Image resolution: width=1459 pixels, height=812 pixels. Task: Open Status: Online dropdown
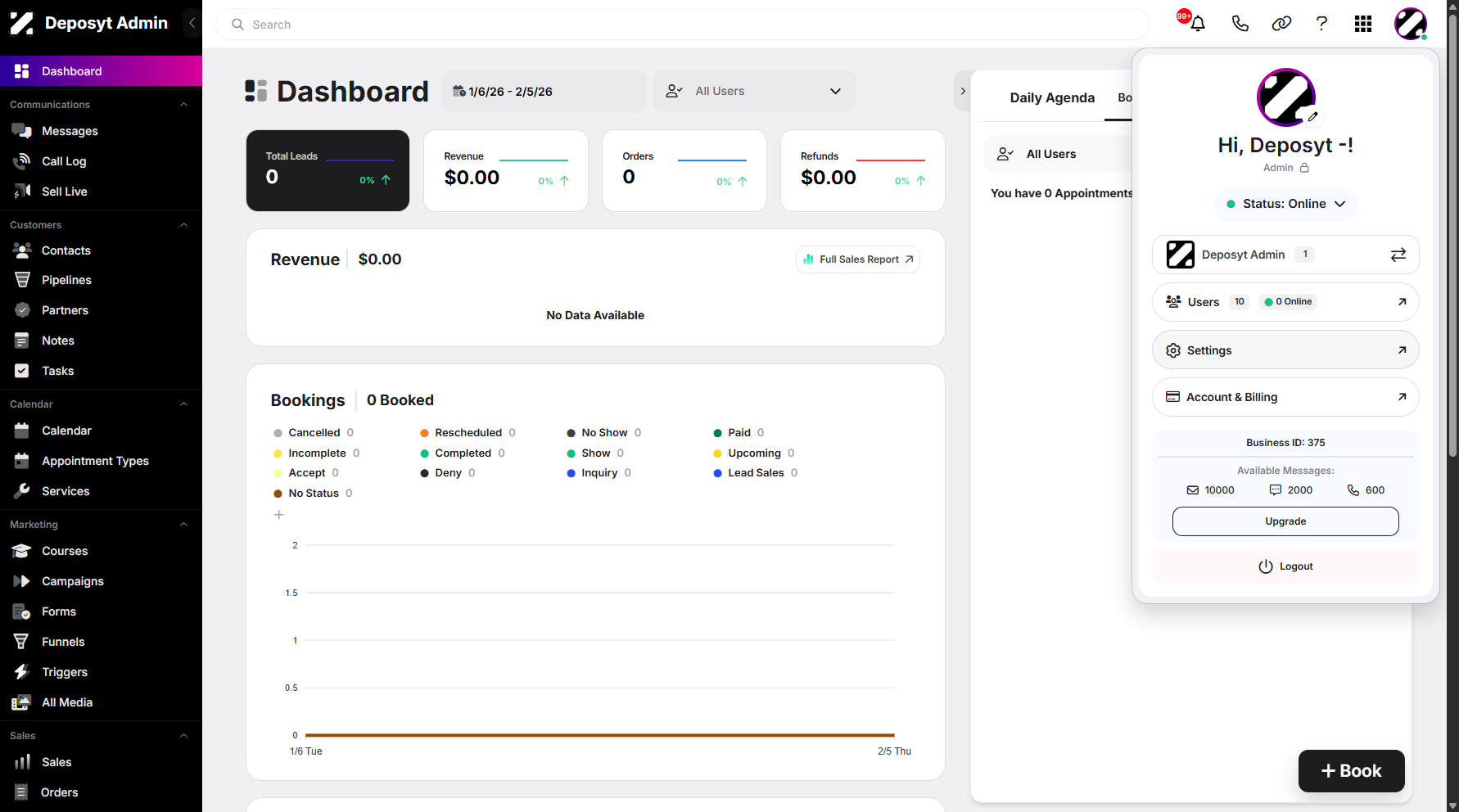pyautogui.click(x=1285, y=204)
